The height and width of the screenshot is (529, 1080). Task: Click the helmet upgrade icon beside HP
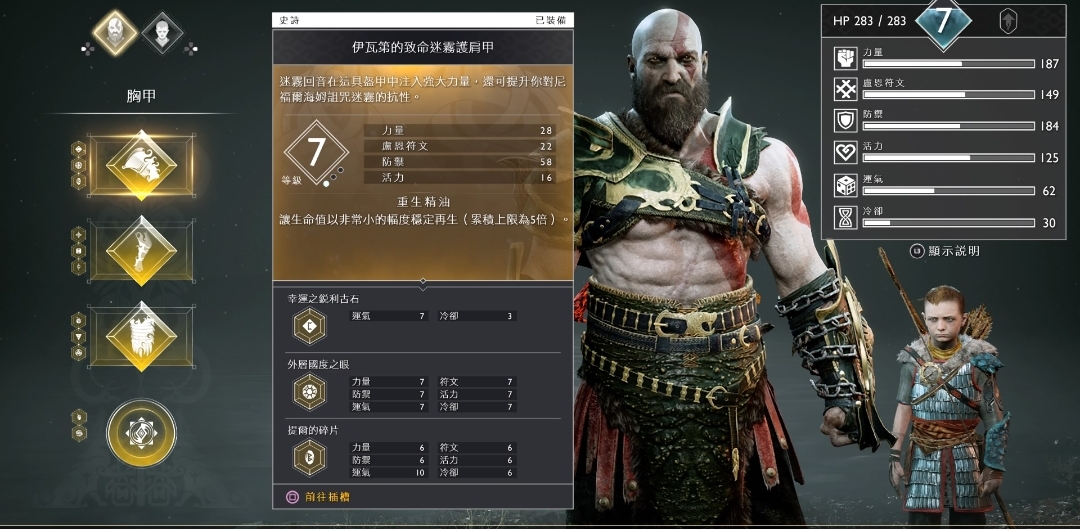click(1008, 21)
